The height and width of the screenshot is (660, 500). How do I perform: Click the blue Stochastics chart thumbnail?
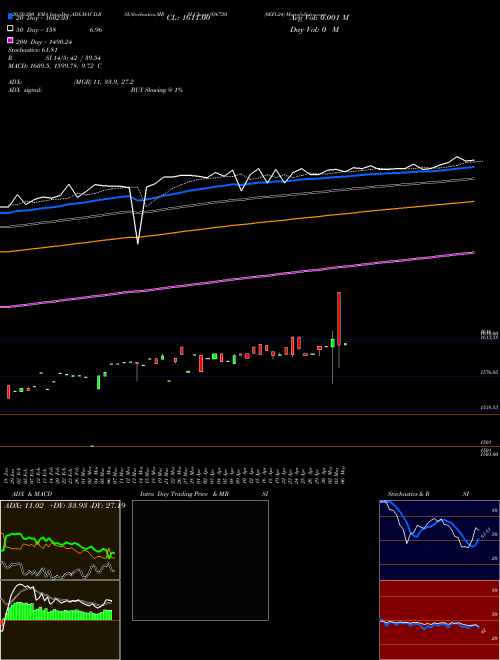[440, 540]
